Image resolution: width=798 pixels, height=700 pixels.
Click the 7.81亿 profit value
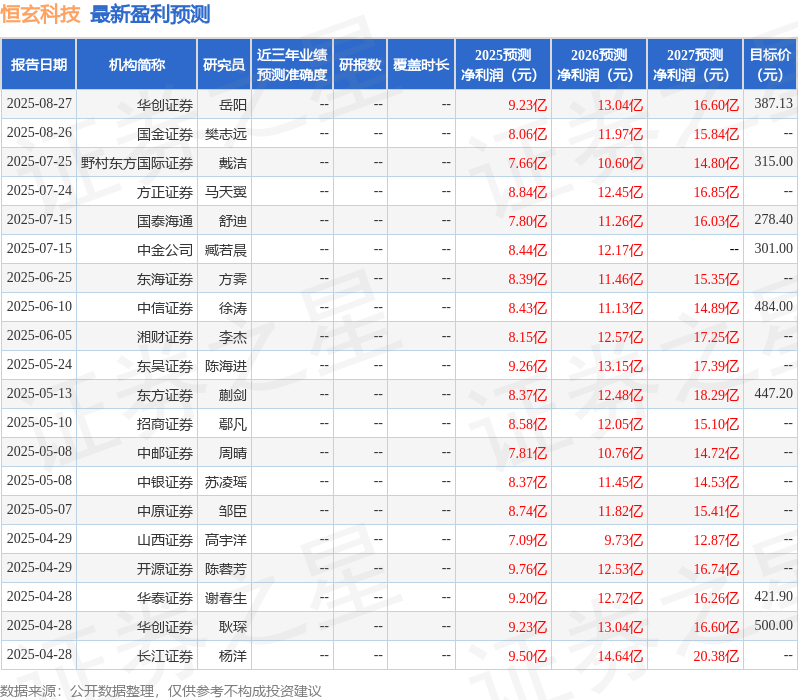(527, 453)
